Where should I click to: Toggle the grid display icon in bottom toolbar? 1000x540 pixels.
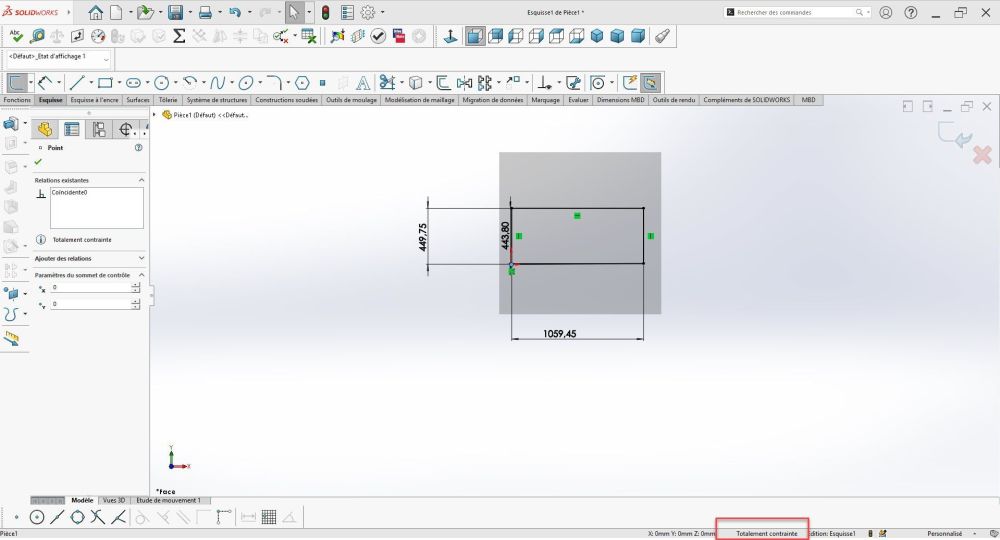pyautogui.click(x=268, y=517)
